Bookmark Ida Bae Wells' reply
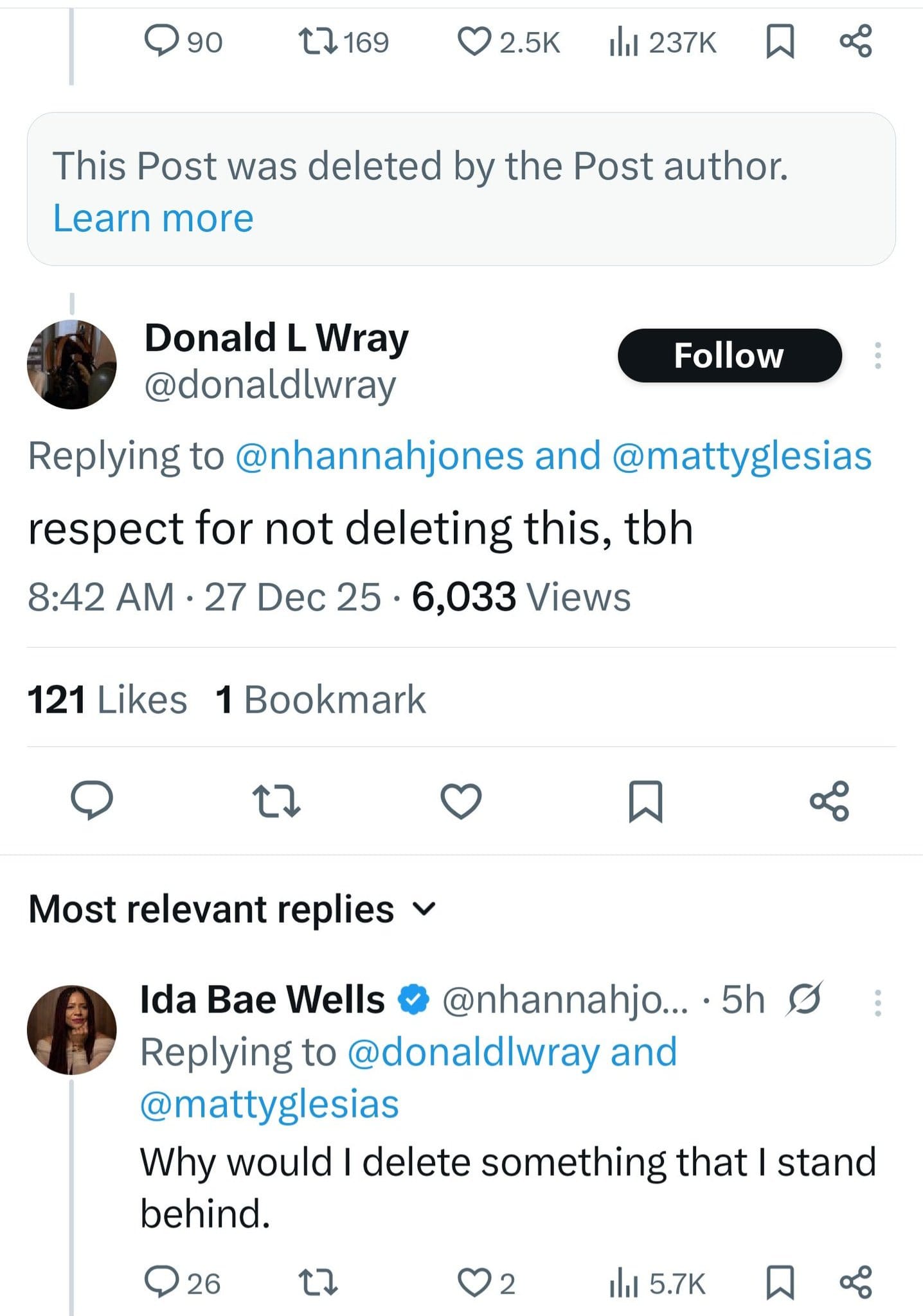The image size is (923, 1316). tap(780, 1283)
